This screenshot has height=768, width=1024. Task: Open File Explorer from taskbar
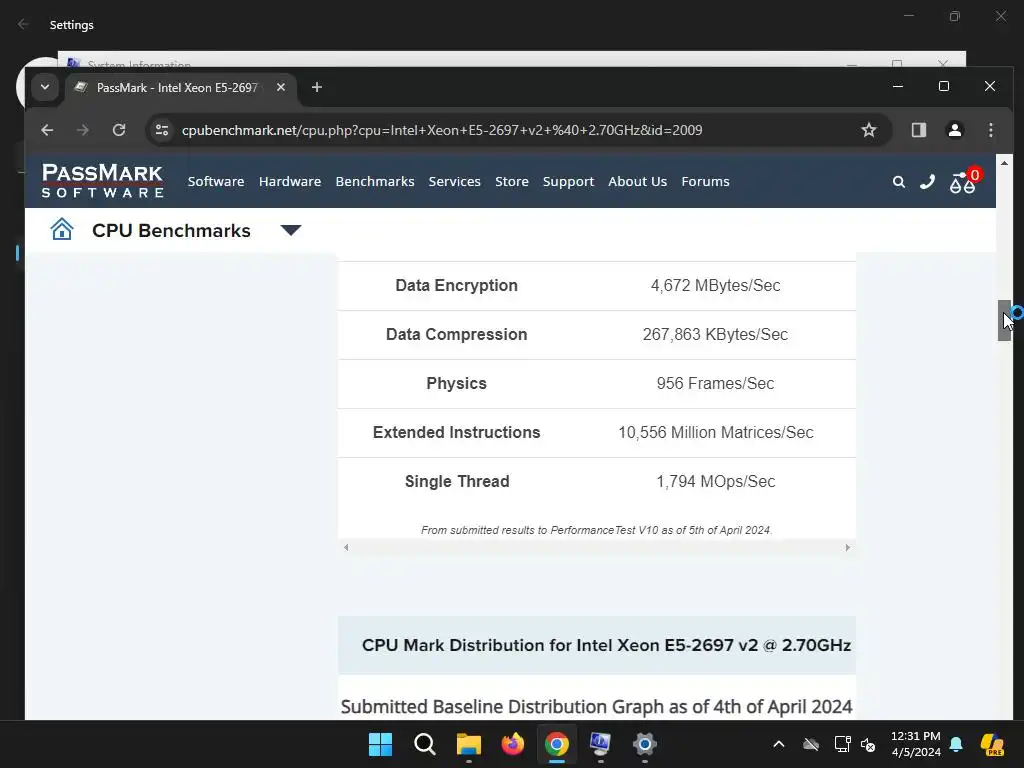468,744
